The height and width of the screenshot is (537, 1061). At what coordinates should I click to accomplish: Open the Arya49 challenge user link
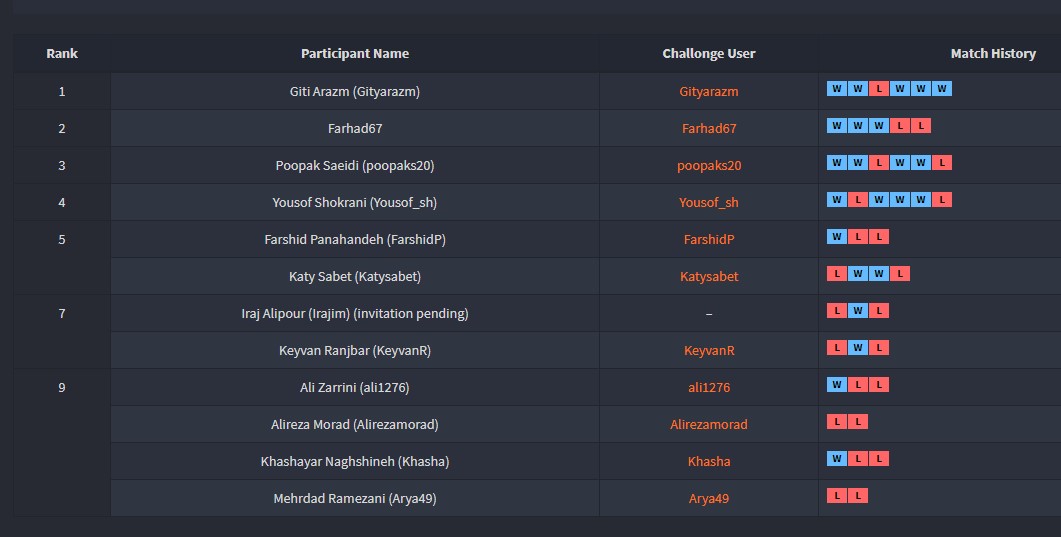pyautogui.click(x=709, y=499)
